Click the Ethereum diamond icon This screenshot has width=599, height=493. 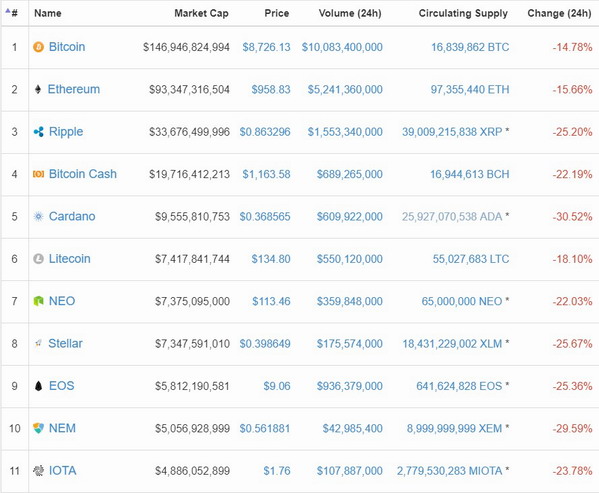point(38,89)
